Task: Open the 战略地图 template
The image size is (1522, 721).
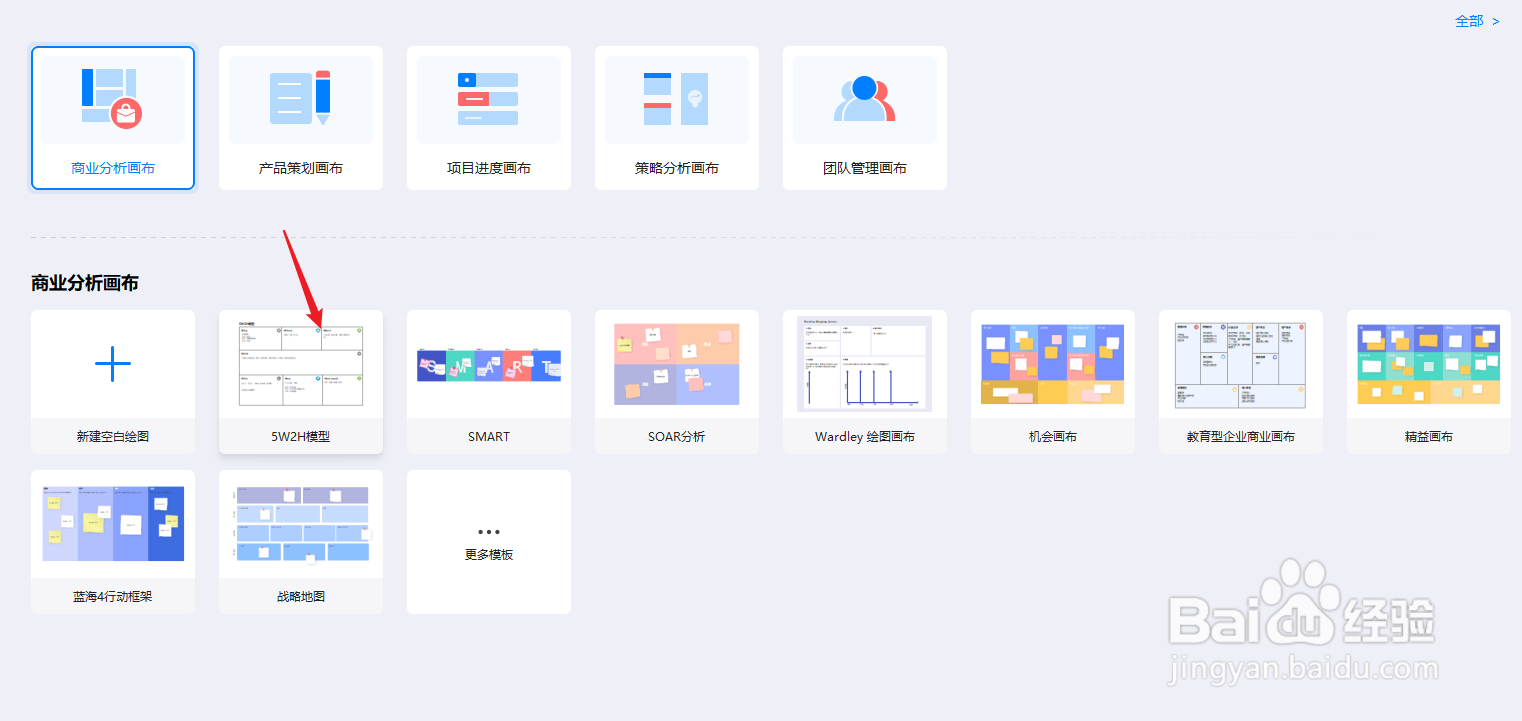Action: (x=300, y=523)
